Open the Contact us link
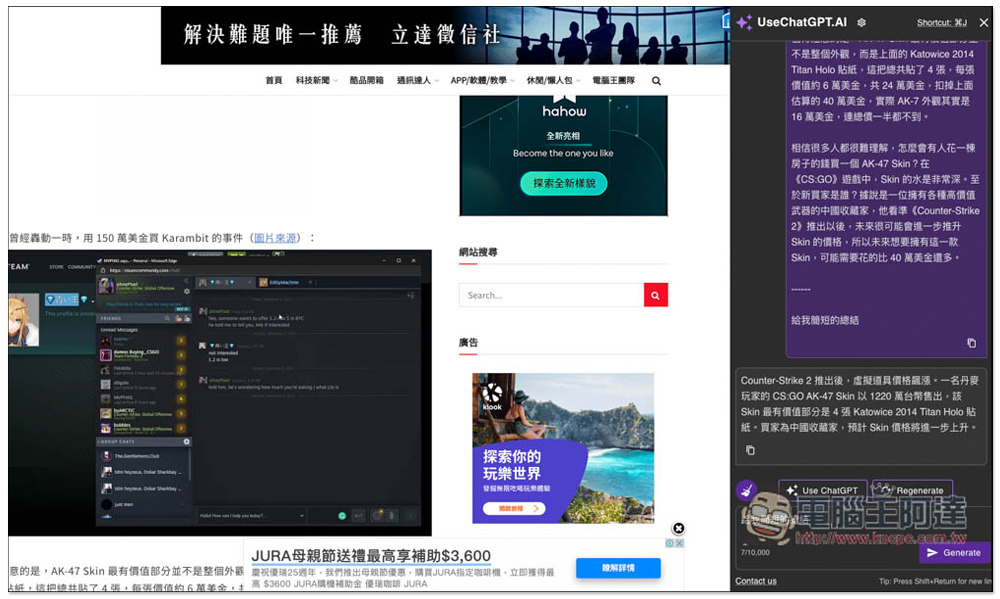The height and width of the screenshot is (599, 1000). (755, 581)
